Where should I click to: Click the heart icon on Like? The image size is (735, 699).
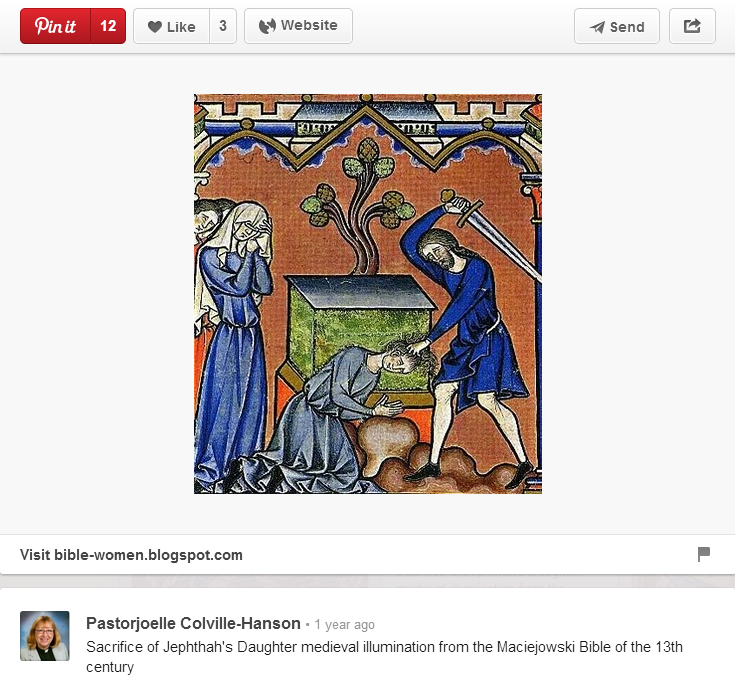click(155, 27)
